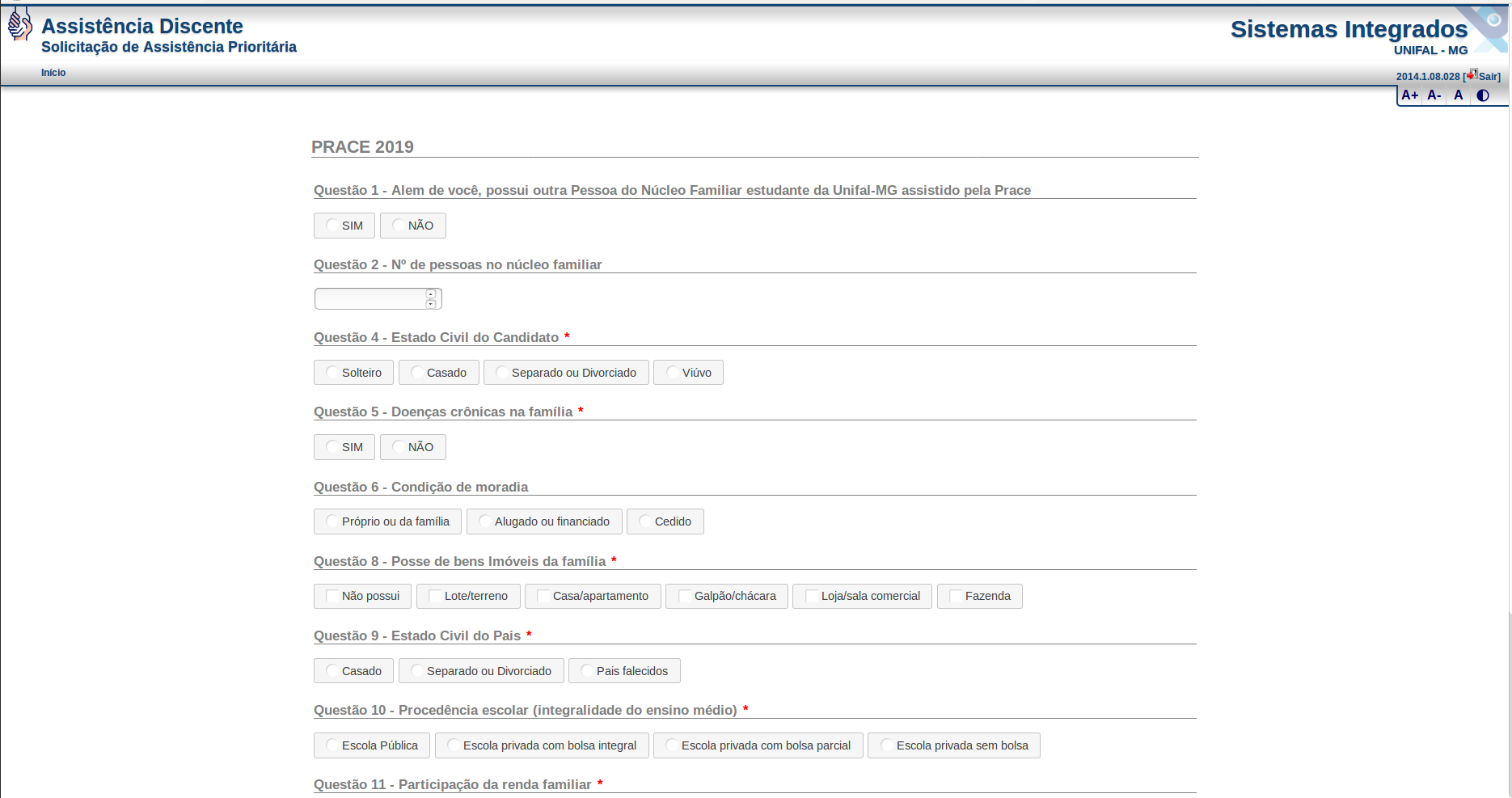1512x798 pixels.
Task: Check the Galpão/chácara box
Action: tap(685, 596)
